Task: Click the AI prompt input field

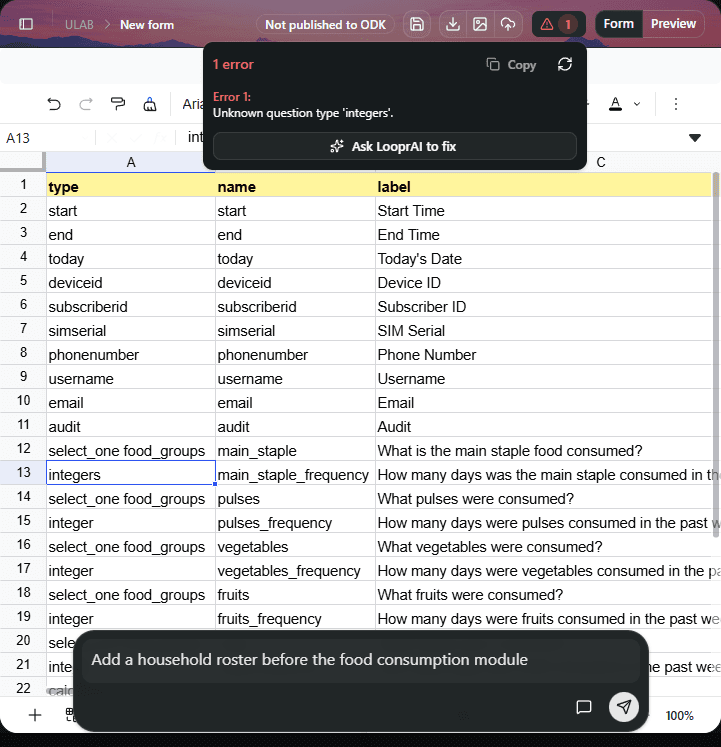Action: click(360, 660)
